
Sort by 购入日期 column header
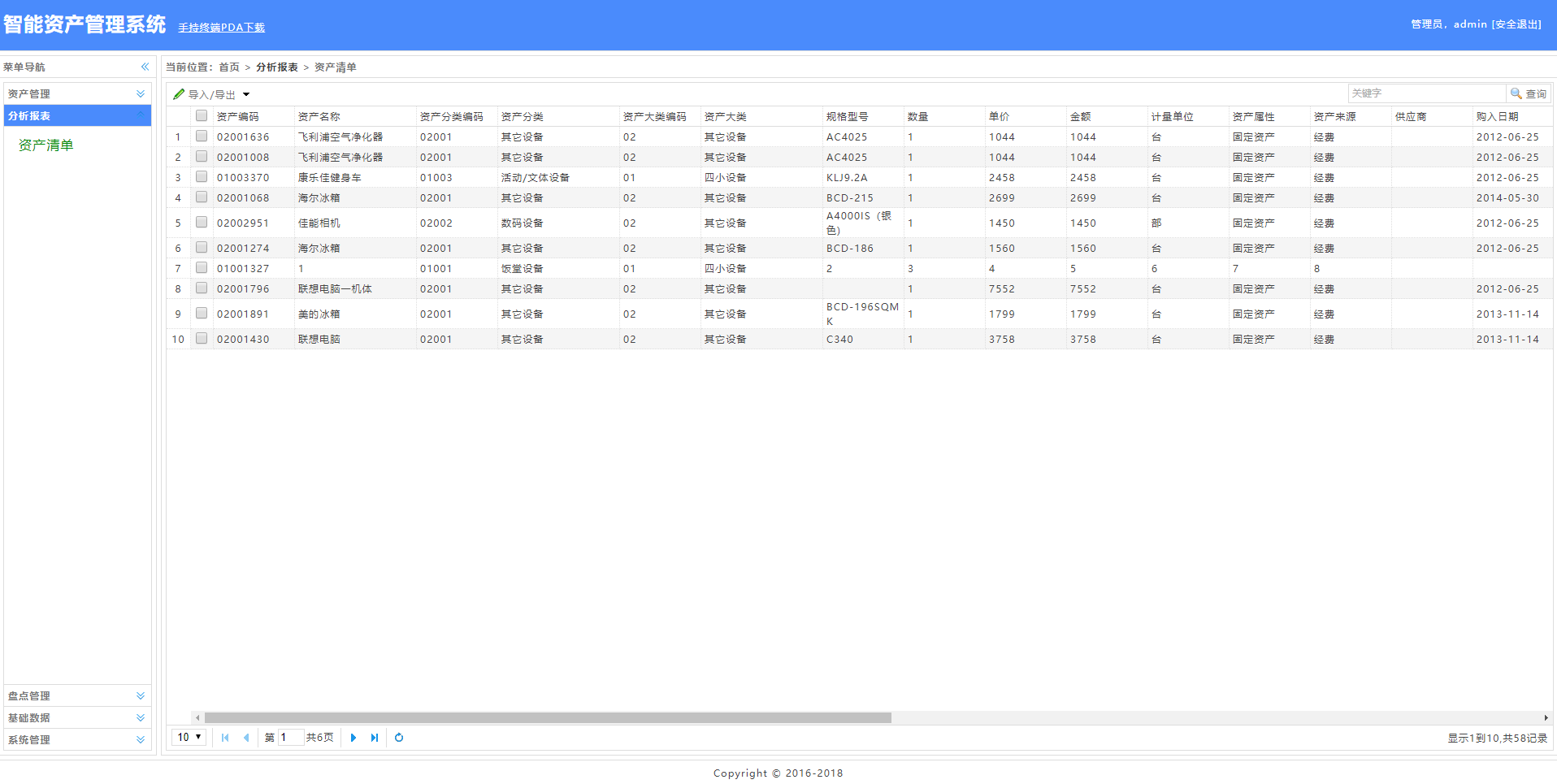pyautogui.click(x=1512, y=116)
